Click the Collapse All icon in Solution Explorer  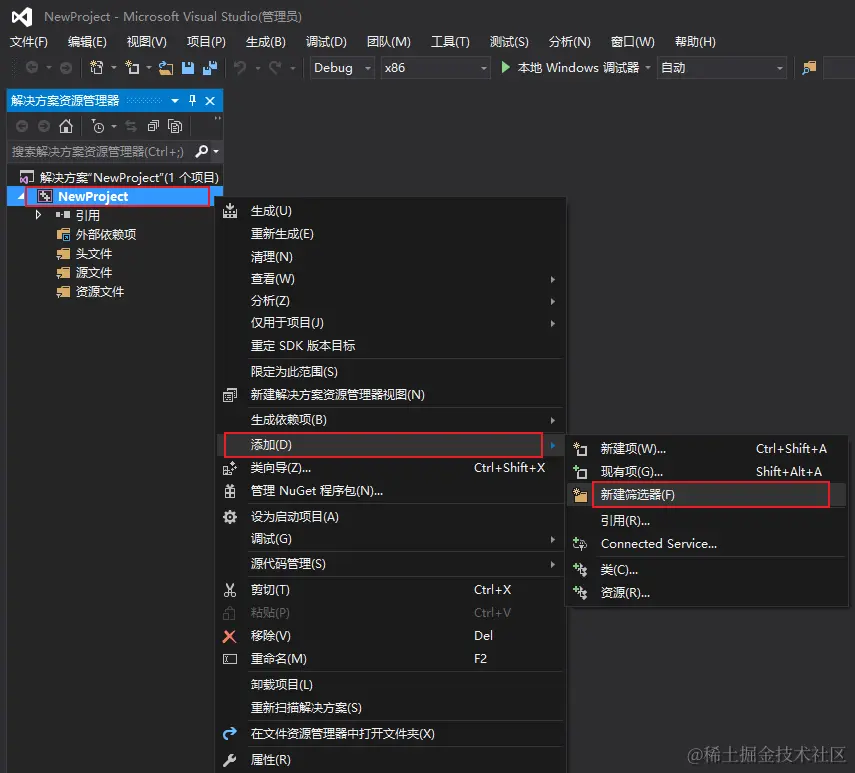[x=153, y=126]
